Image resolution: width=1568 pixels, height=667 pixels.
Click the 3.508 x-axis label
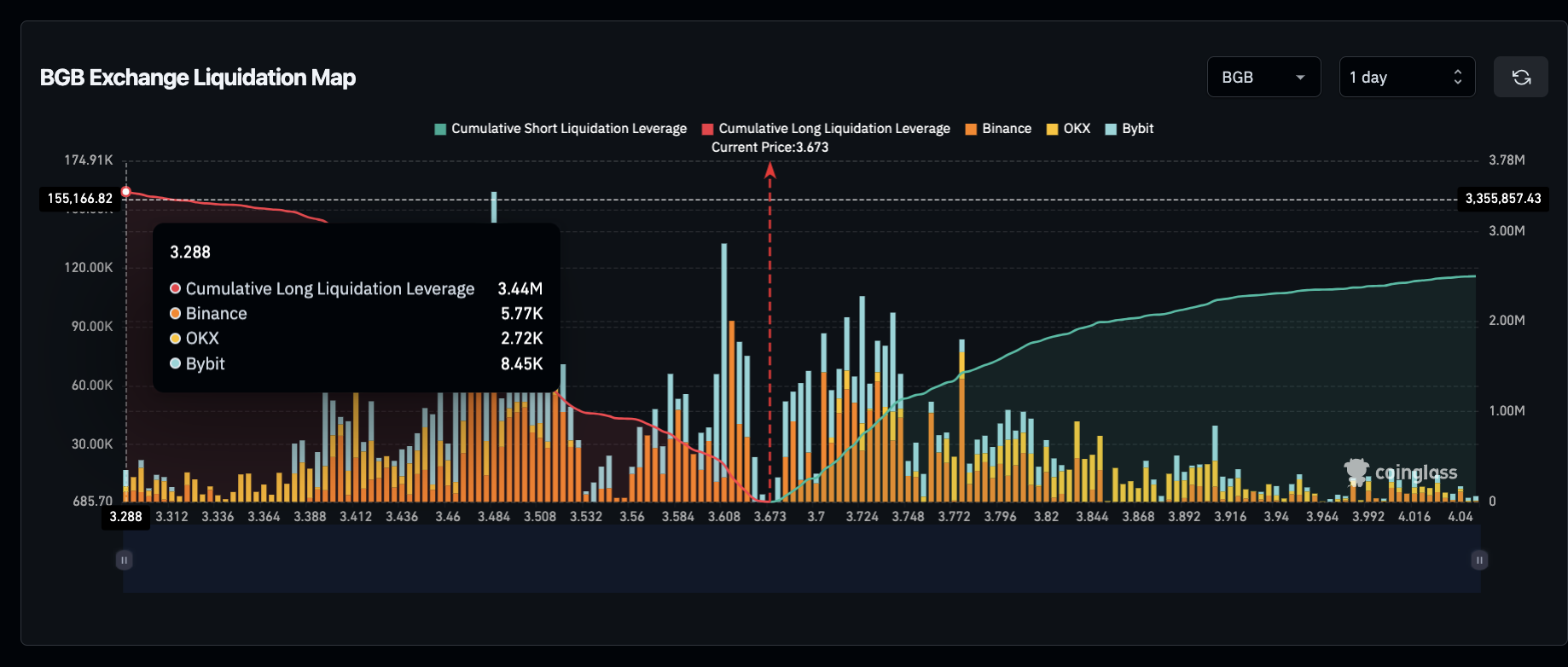tap(539, 517)
